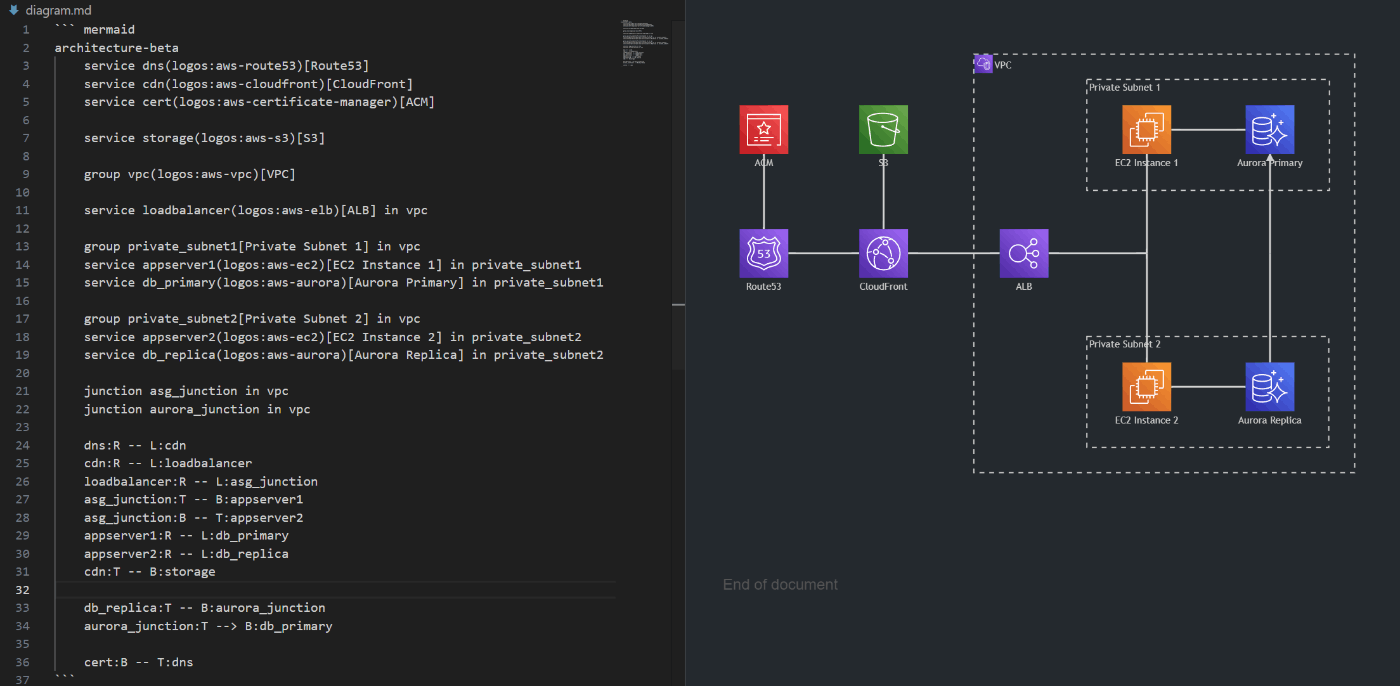Click the EC2 Instance 2 icon
The width and height of the screenshot is (1400, 686).
point(1147,387)
